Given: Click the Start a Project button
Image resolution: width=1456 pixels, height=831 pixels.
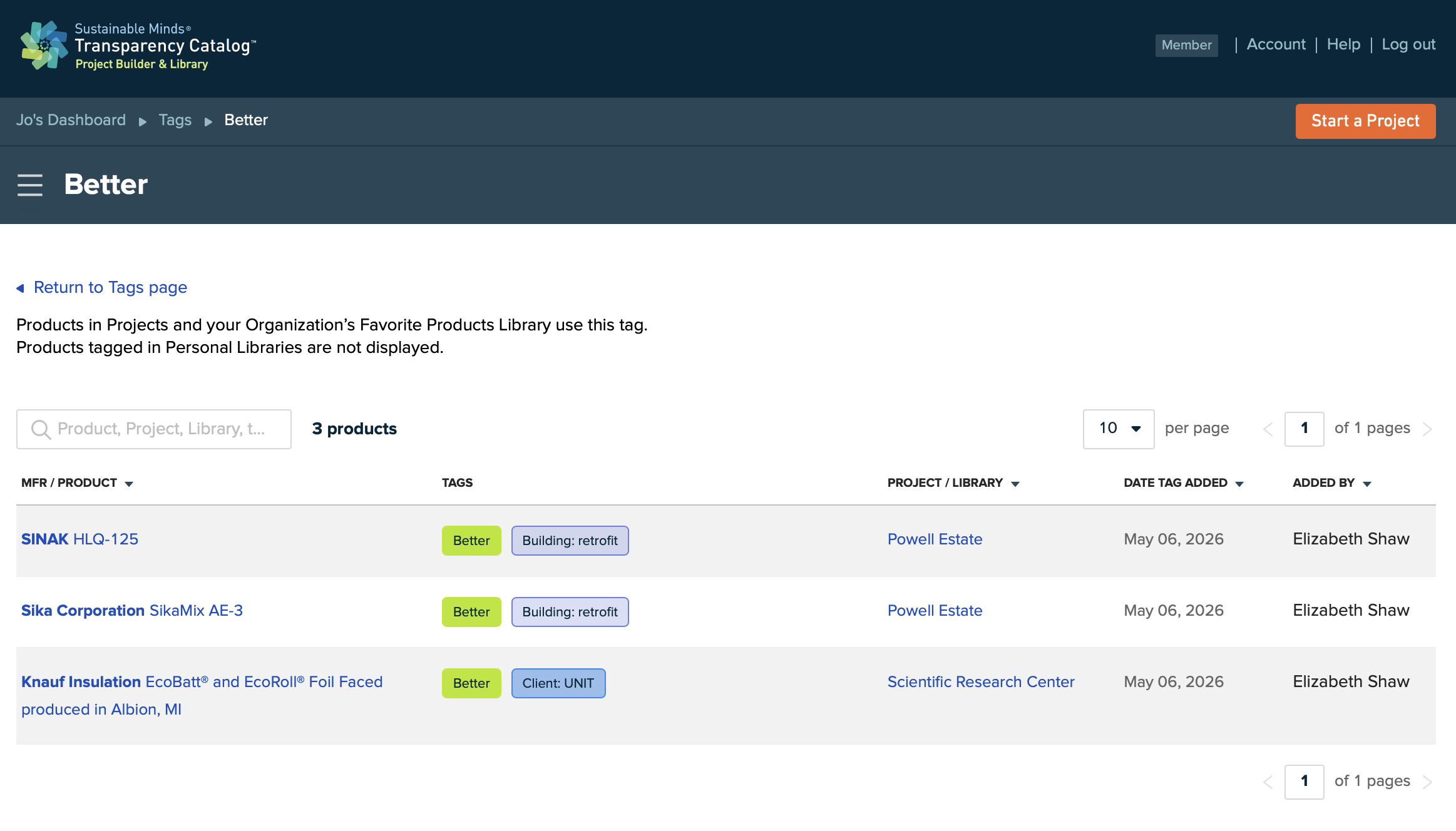Looking at the screenshot, I should point(1365,121).
